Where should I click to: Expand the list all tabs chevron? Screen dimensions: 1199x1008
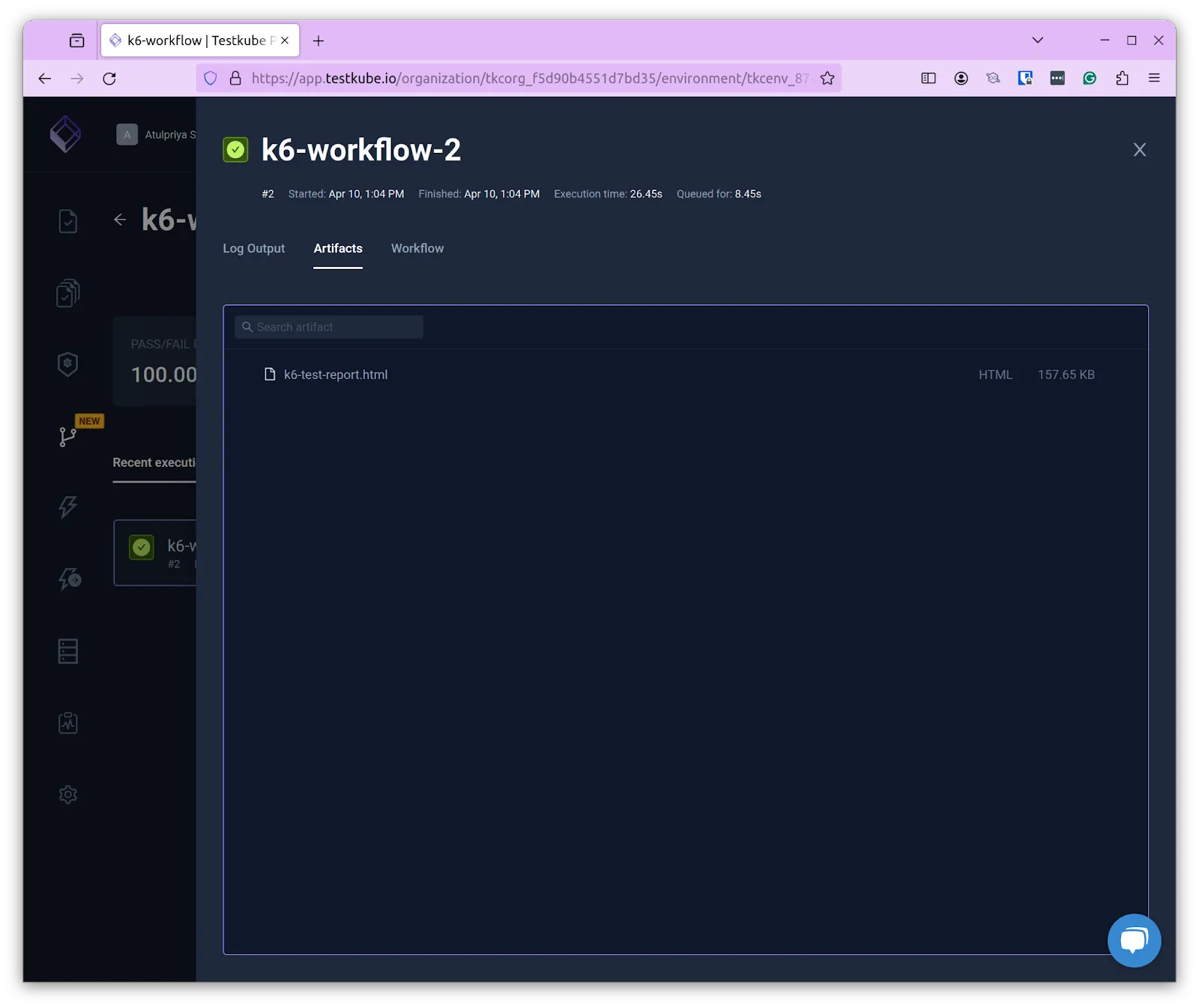point(1037,40)
